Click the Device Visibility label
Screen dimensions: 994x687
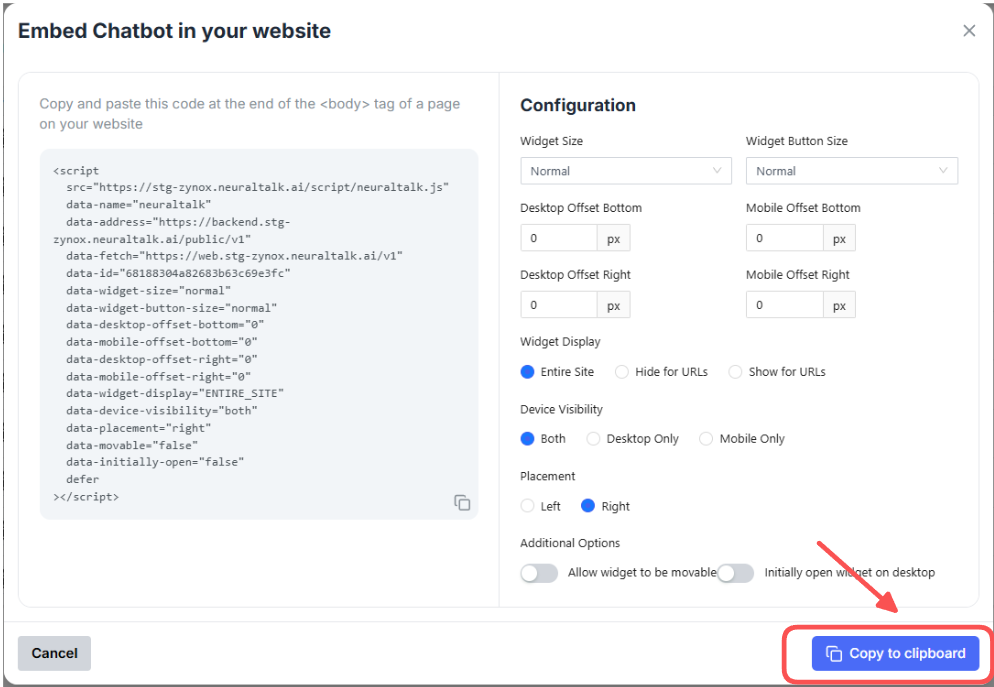click(x=561, y=409)
